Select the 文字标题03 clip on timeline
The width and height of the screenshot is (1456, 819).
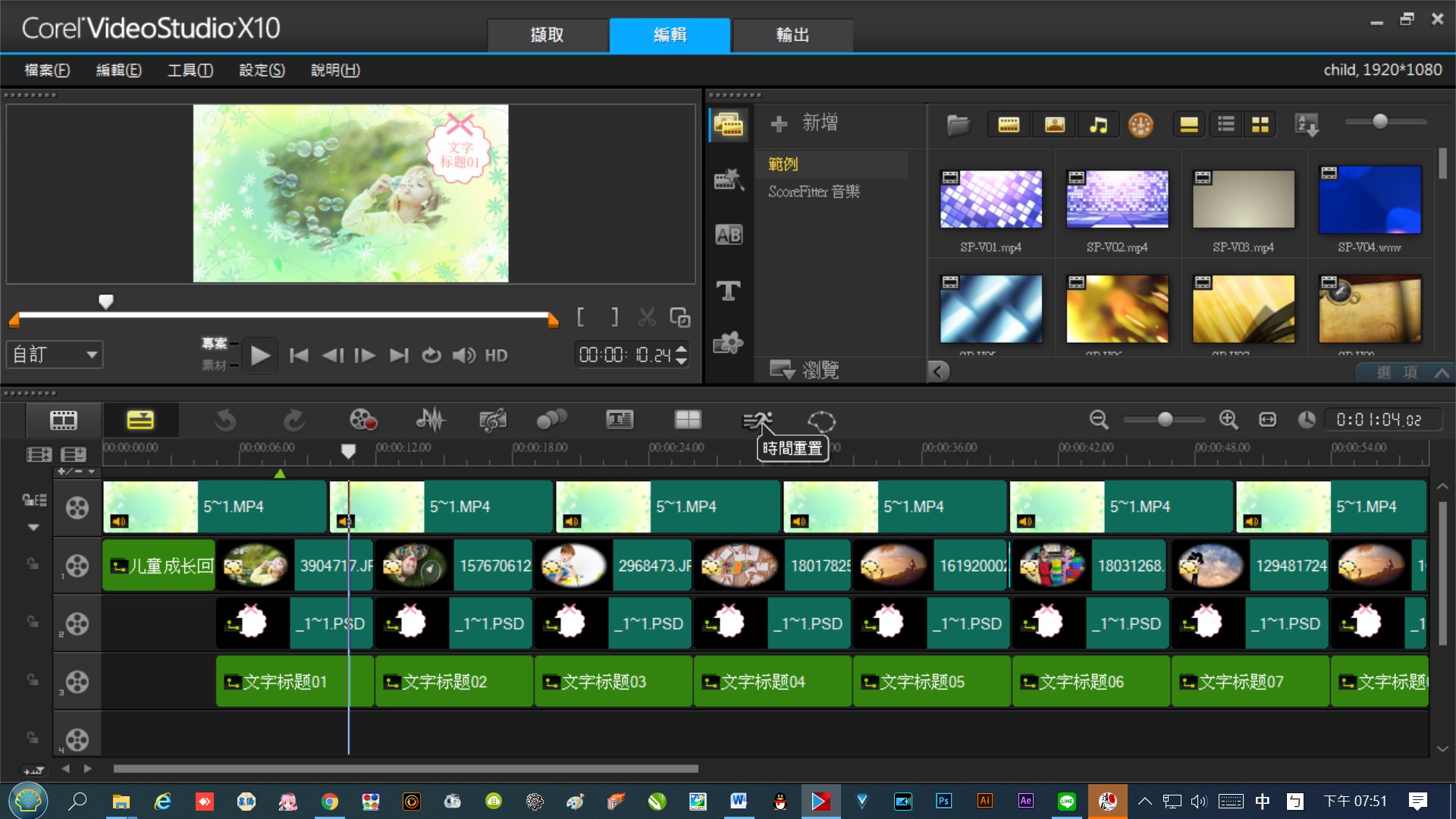pos(613,682)
